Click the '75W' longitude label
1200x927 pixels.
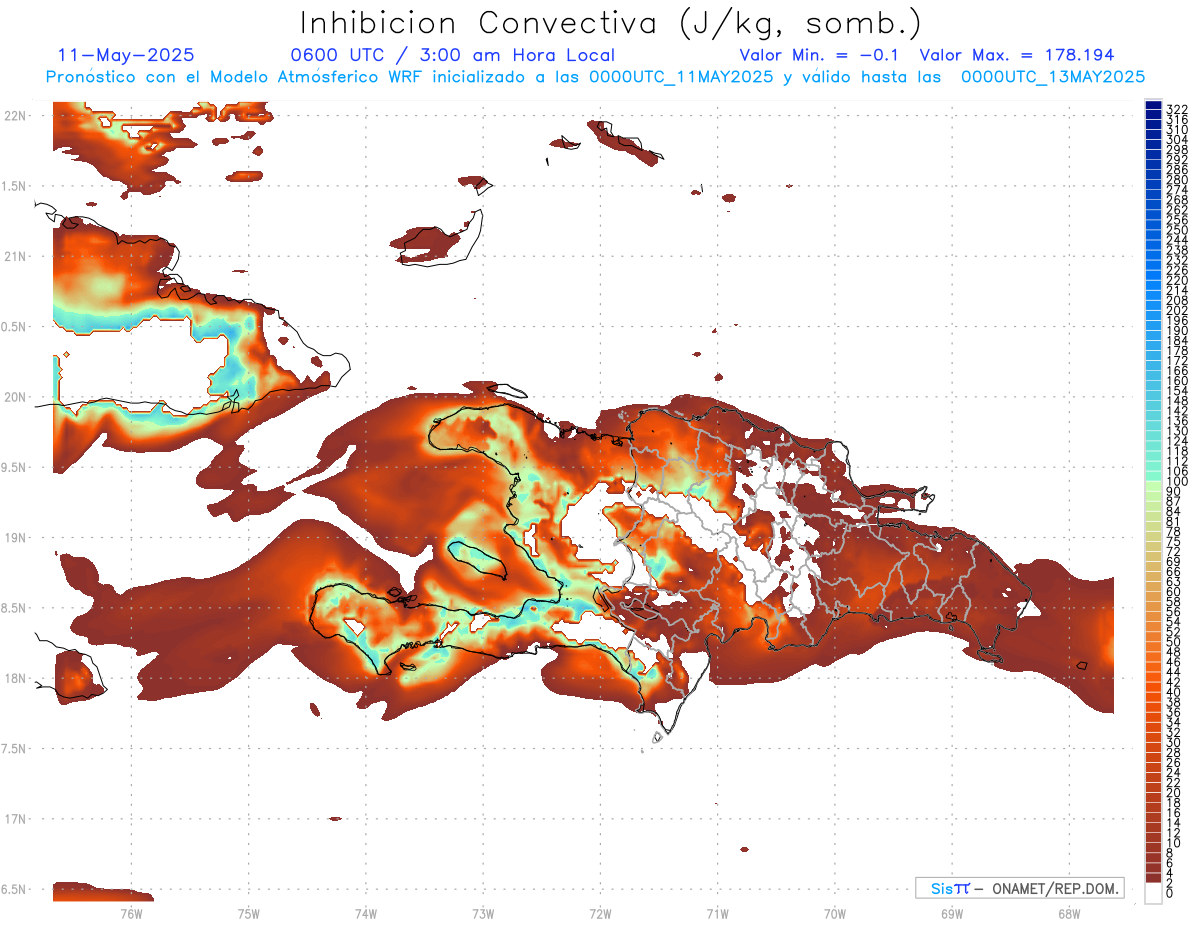248,913
